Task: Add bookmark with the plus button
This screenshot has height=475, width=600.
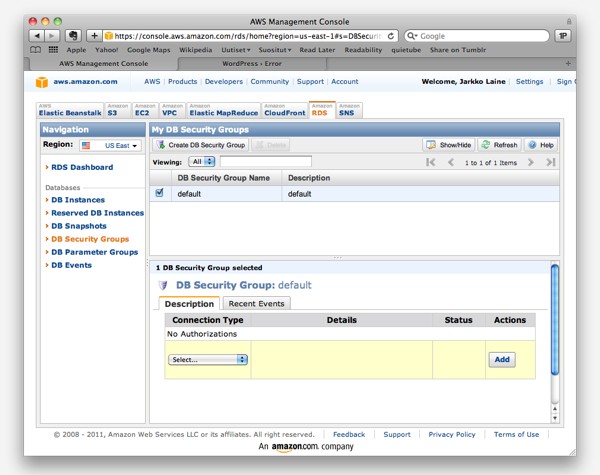Action: (94, 36)
